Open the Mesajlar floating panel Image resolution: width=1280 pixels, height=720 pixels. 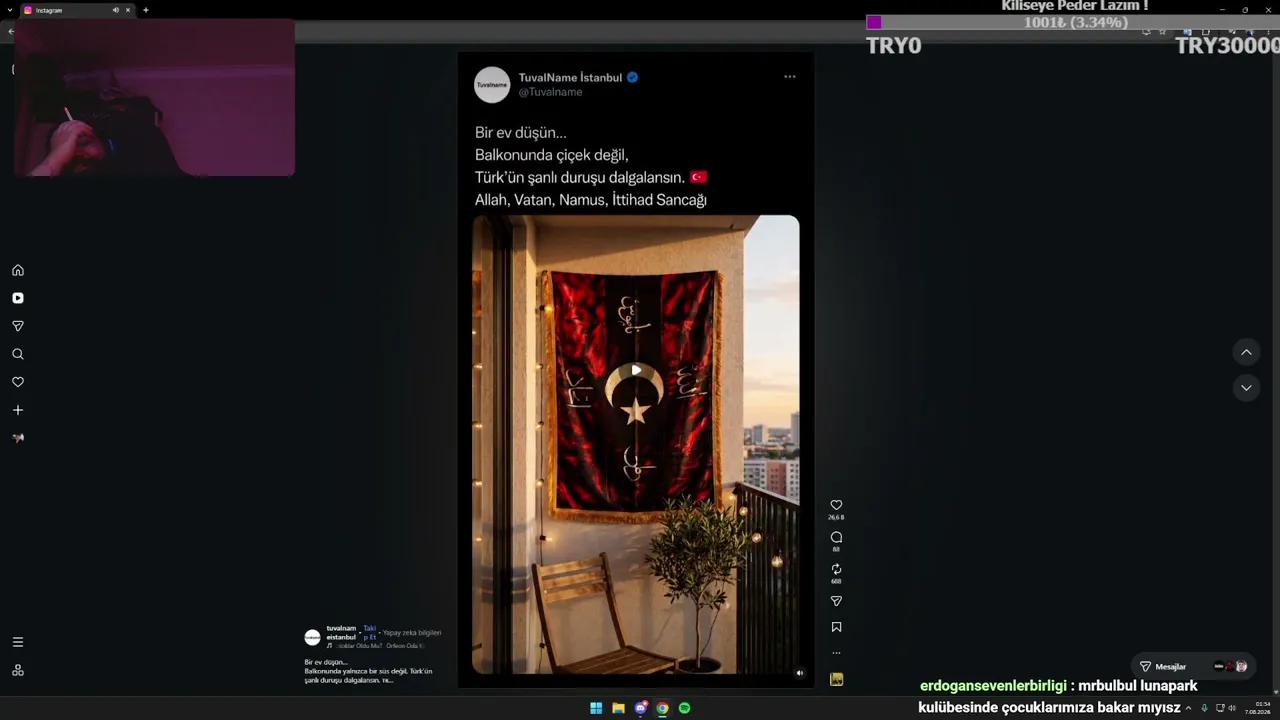pos(1193,666)
